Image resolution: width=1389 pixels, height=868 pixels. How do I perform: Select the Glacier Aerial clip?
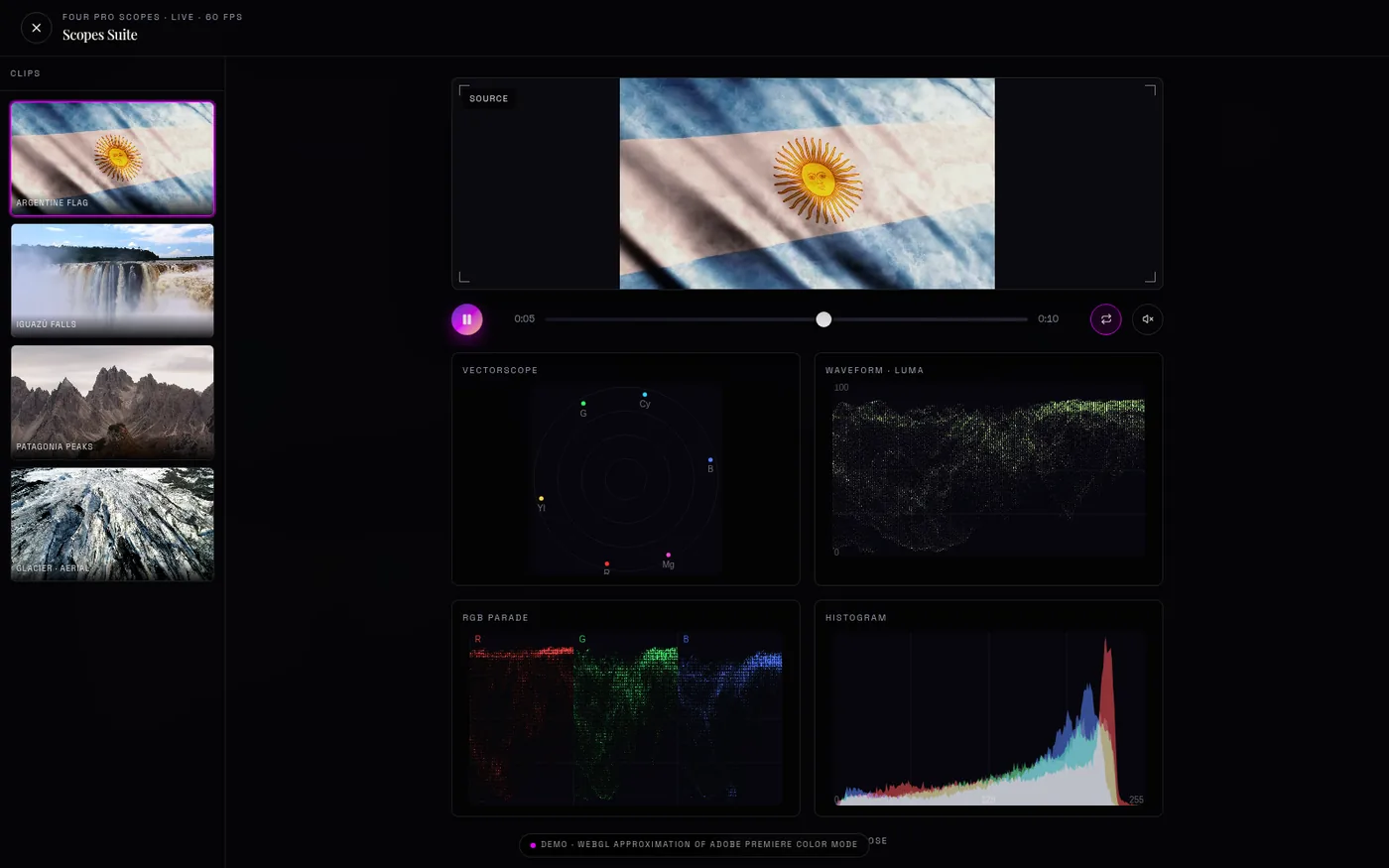coord(112,524)
